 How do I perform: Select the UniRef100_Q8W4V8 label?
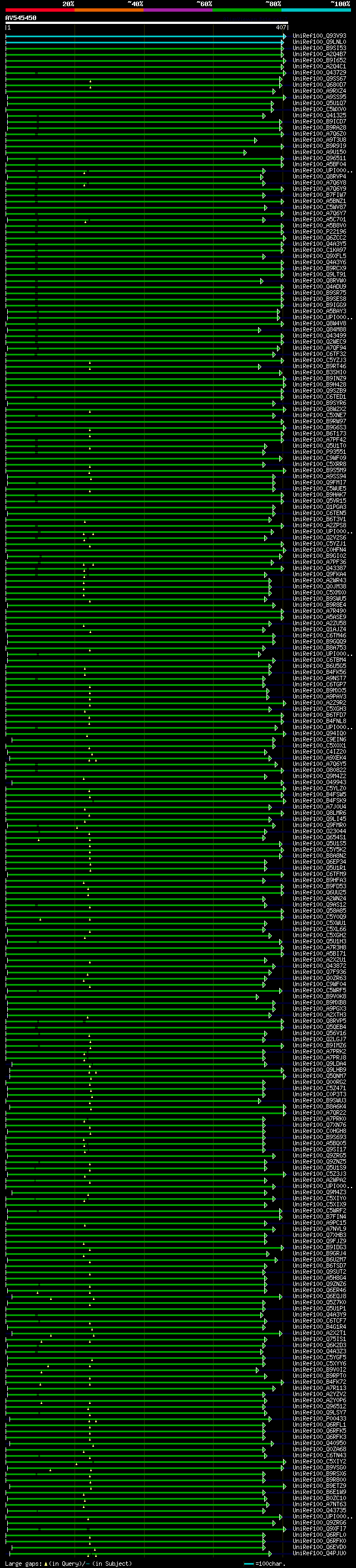(319, 323)
